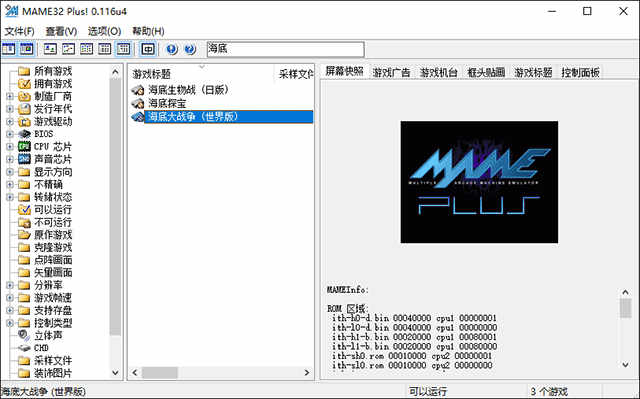Select the 可以运行 folder with checkmark
This screenshot has width=640, height=399.
(45, 210)
